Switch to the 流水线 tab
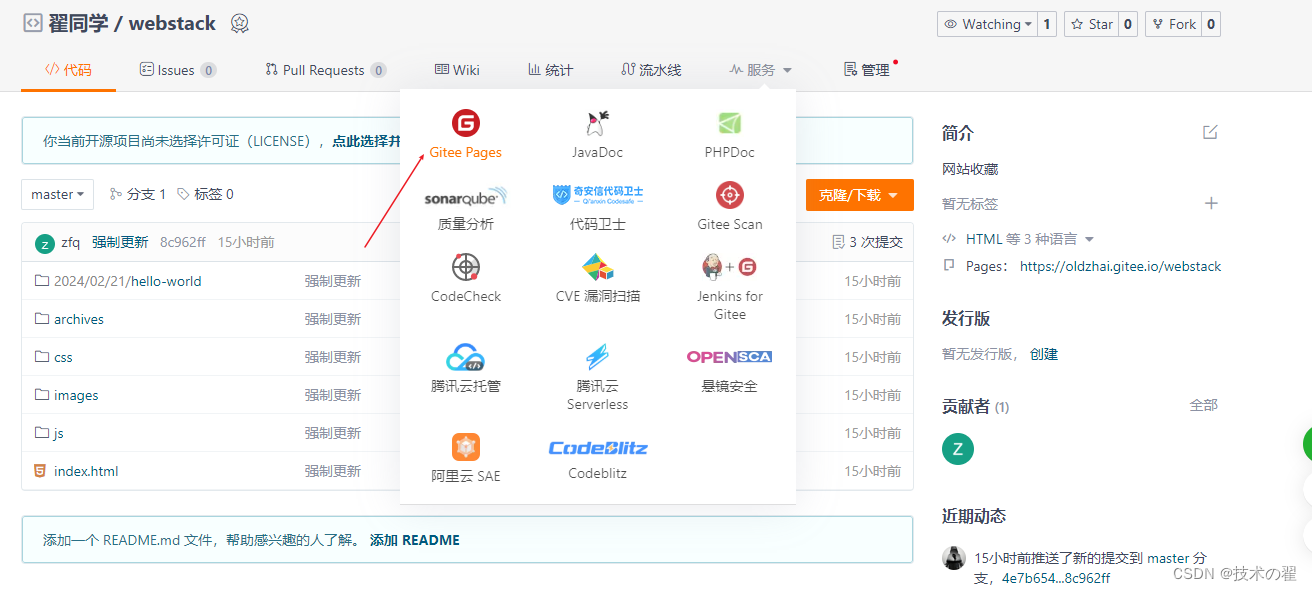Screen dimensions: 1312x591 [x=651, y=70]
